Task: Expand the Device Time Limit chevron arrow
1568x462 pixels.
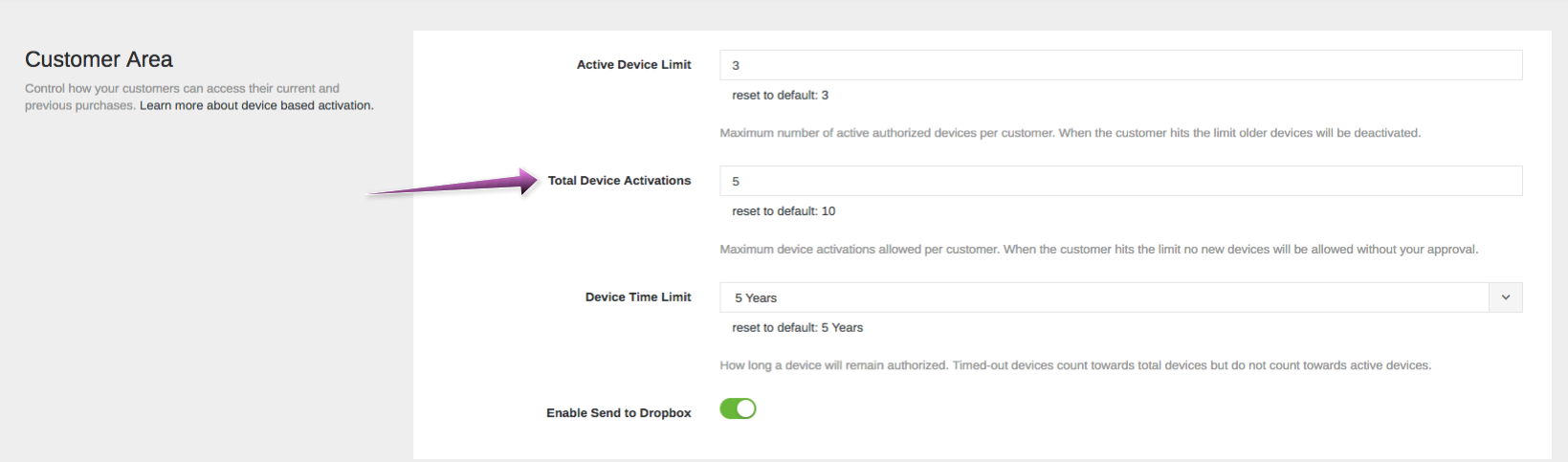Action: [x=1505, y=297]
